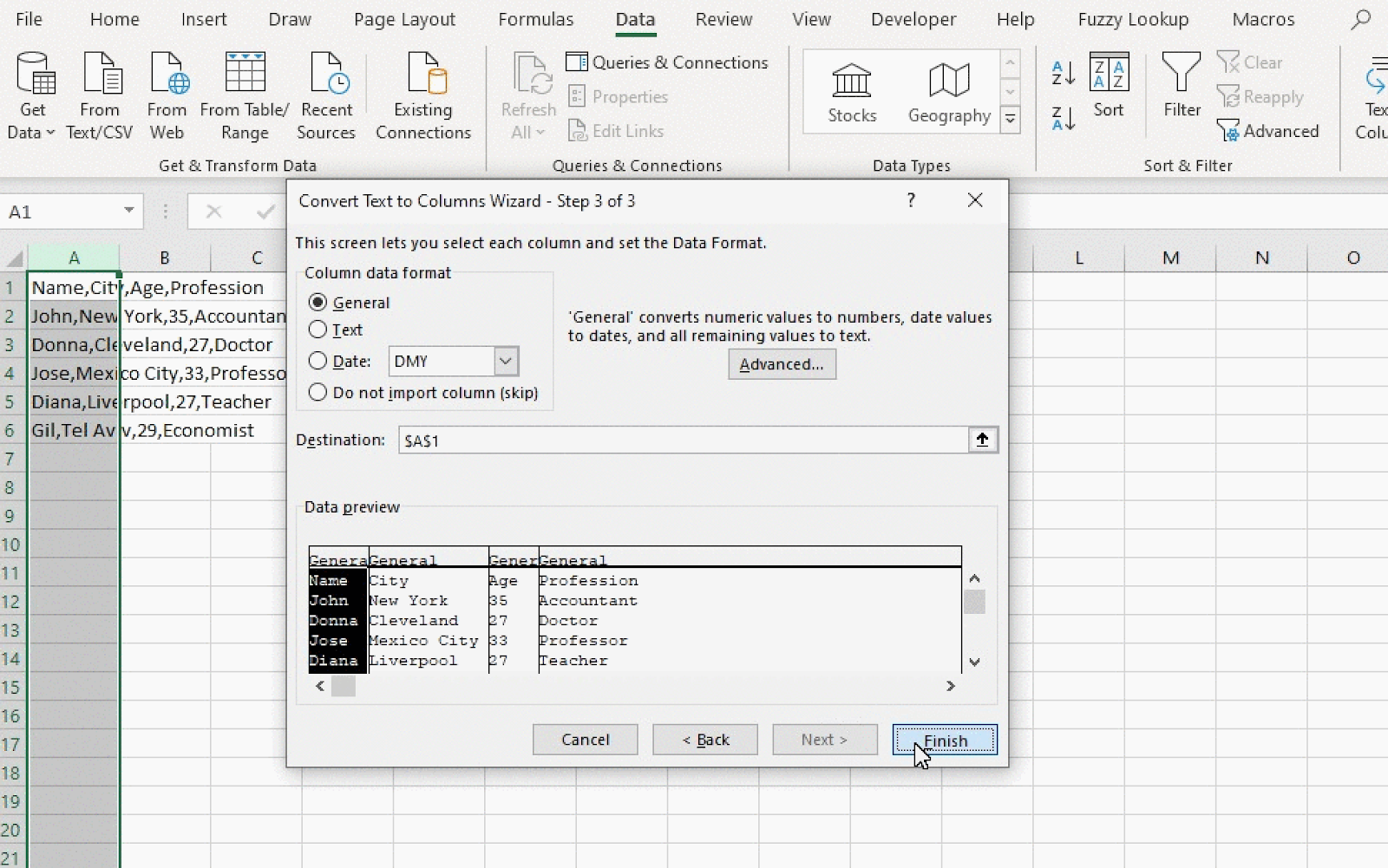The height and width of the screenshot is (868, 1388).
Task: Click the Advanced... button in wizard
Action: tap(782, 365)
